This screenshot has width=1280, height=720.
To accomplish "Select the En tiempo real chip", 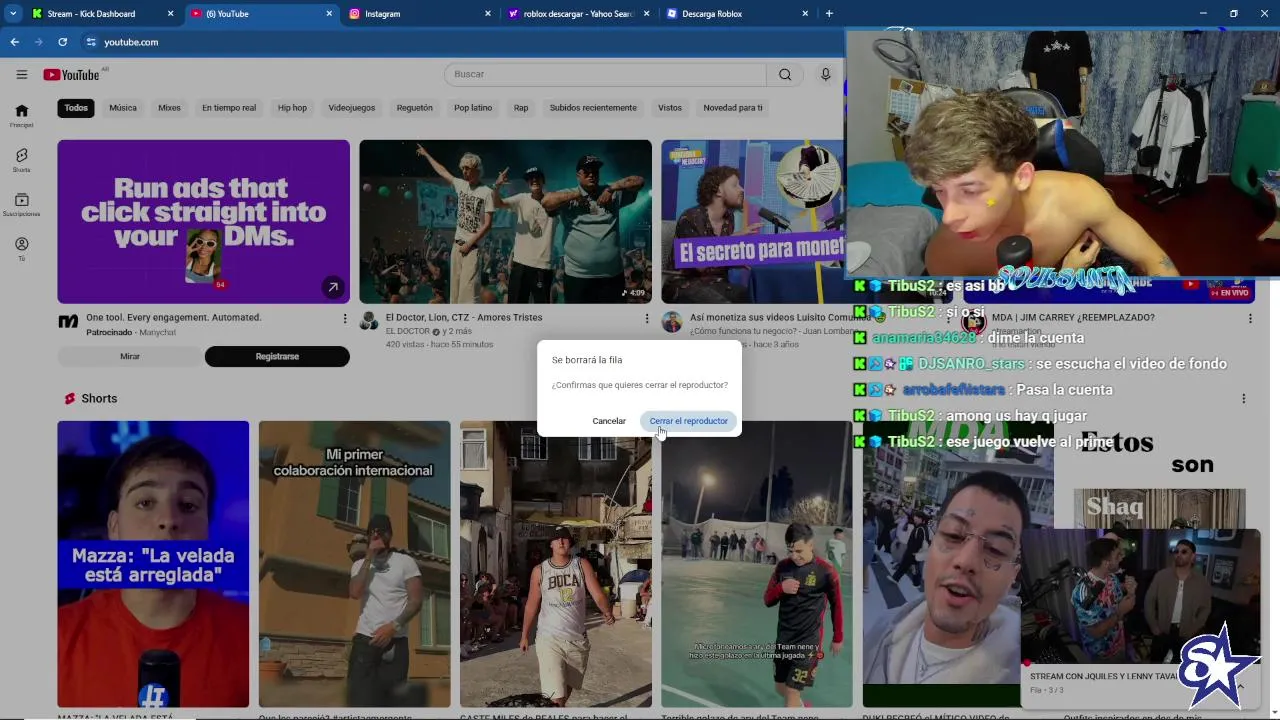I will pyautogui.click(x=229, y=108).
